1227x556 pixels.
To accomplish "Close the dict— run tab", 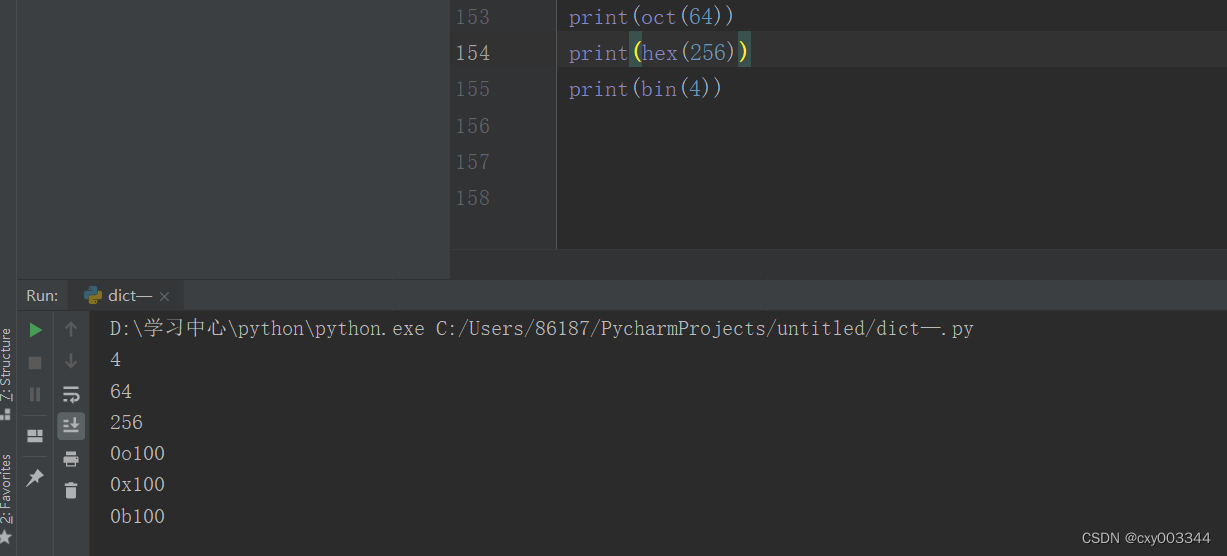I will [164, 296].
